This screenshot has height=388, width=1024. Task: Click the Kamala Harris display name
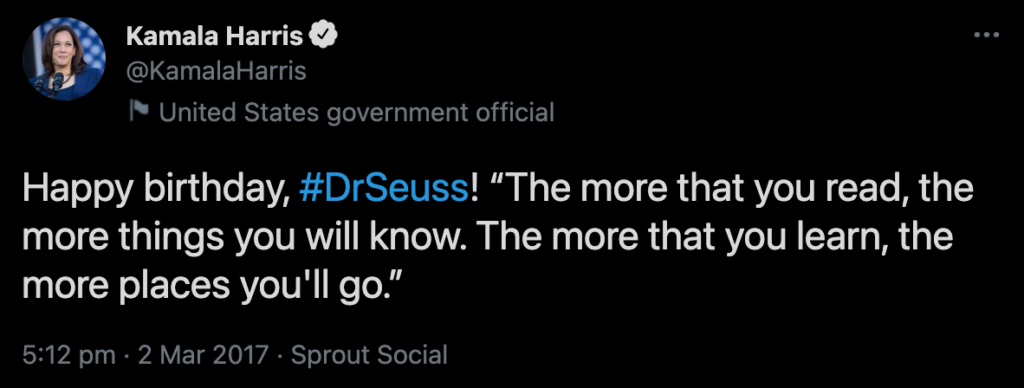[x=214, y=37]
